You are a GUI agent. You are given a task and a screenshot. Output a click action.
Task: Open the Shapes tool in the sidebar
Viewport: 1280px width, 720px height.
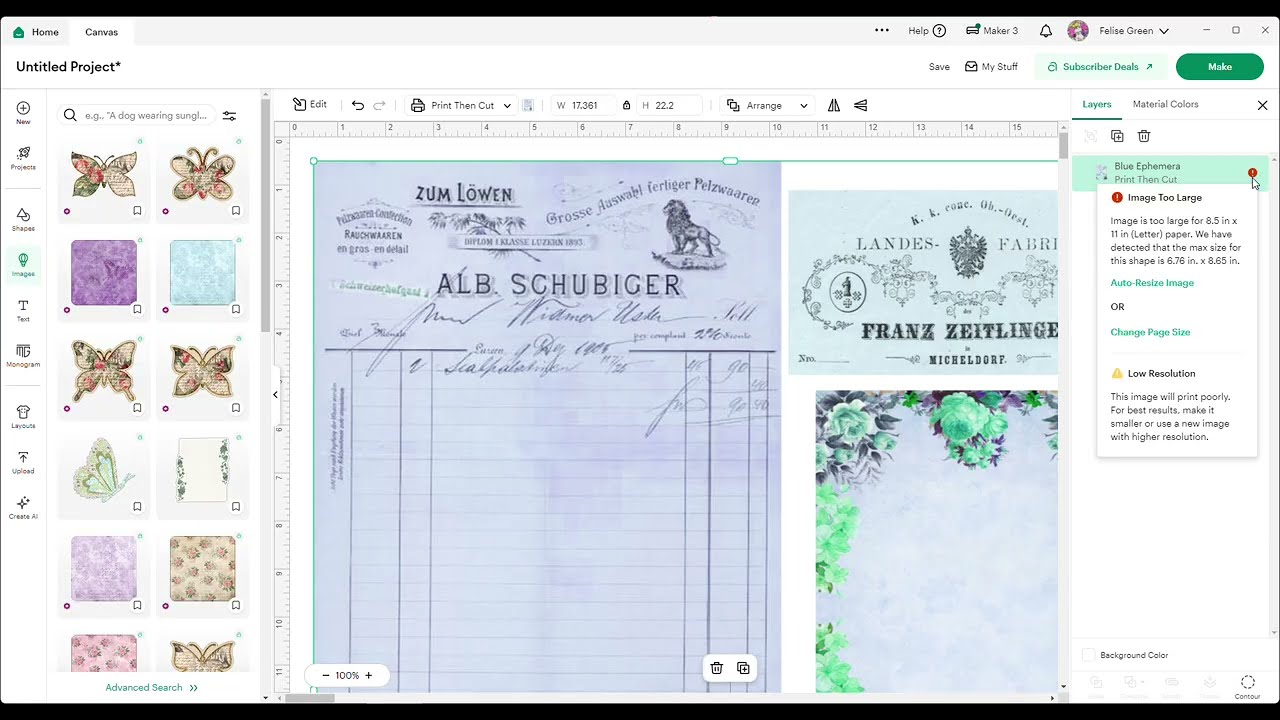pyautogui.click(x=23, y=219)
